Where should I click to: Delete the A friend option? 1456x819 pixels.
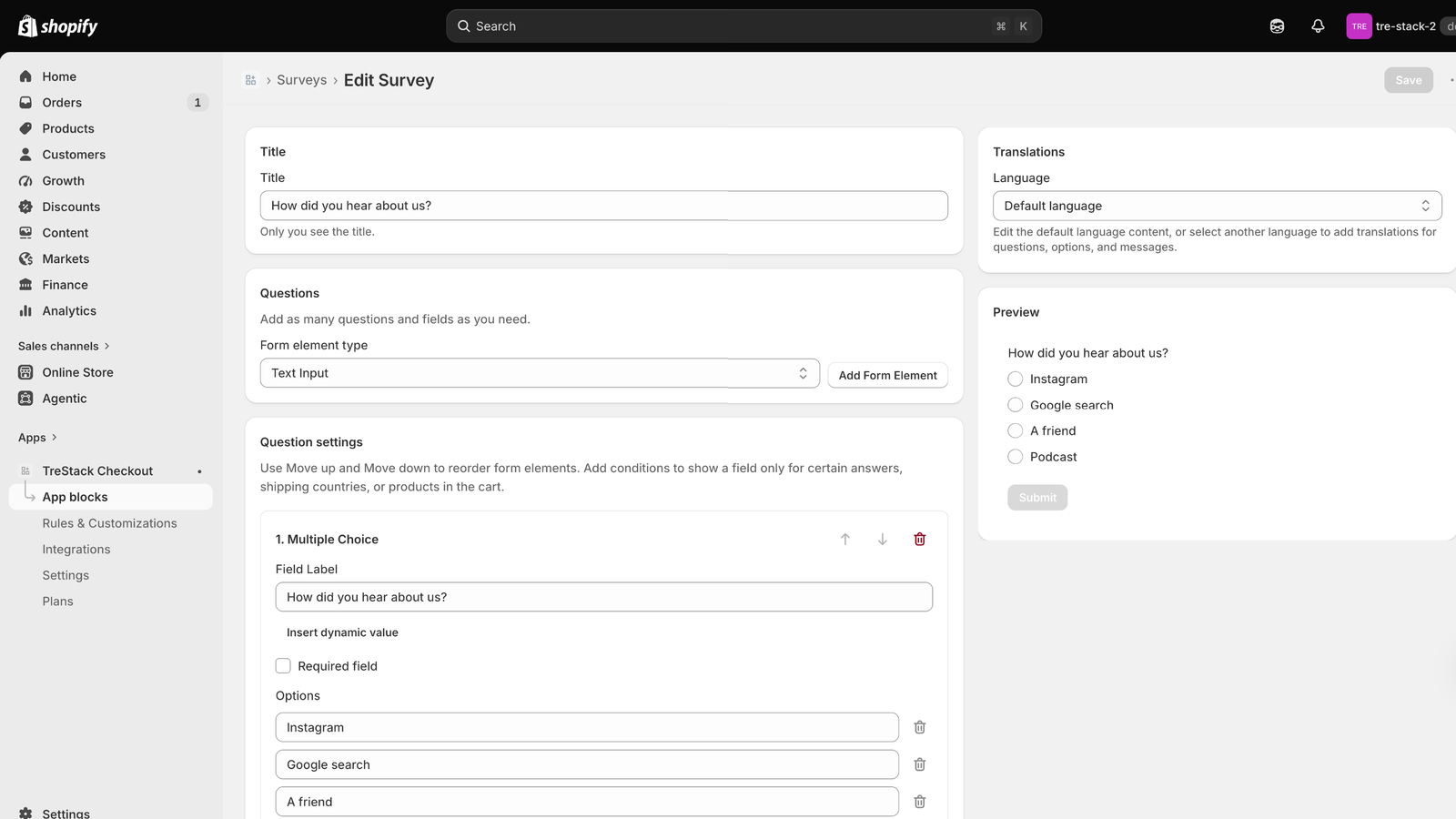[x=919, y=802]
